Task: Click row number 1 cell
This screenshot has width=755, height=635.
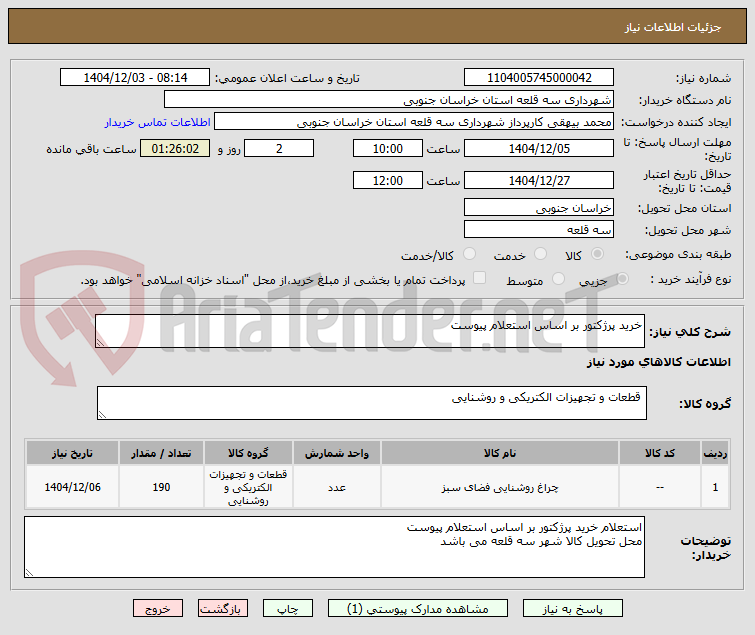Action: 715,487
